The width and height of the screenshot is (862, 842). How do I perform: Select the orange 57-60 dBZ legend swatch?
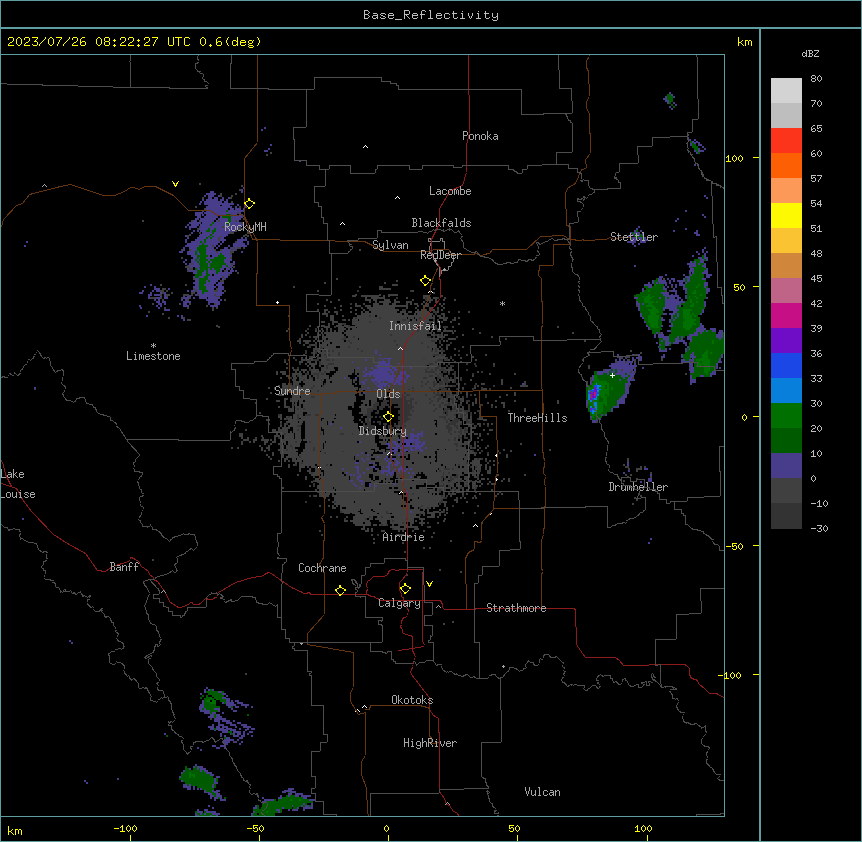[786, 165]
